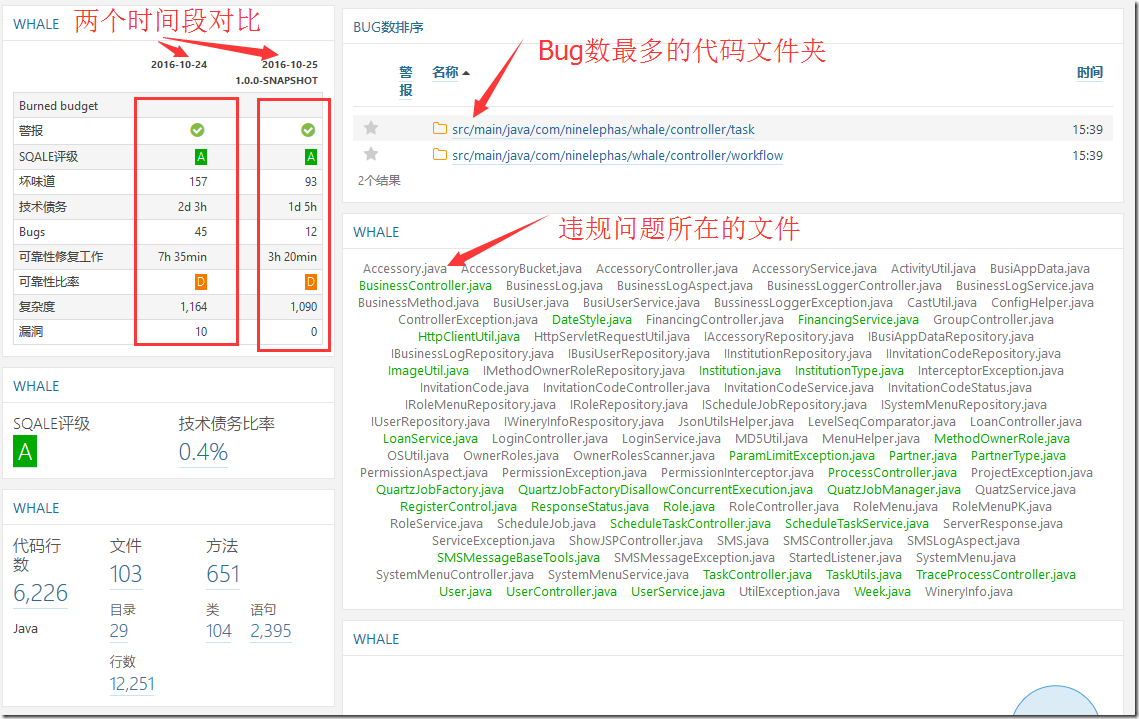Click 坏味道 value 157
The height and width of the screenshot is (719, 1139).
(198, 182)
